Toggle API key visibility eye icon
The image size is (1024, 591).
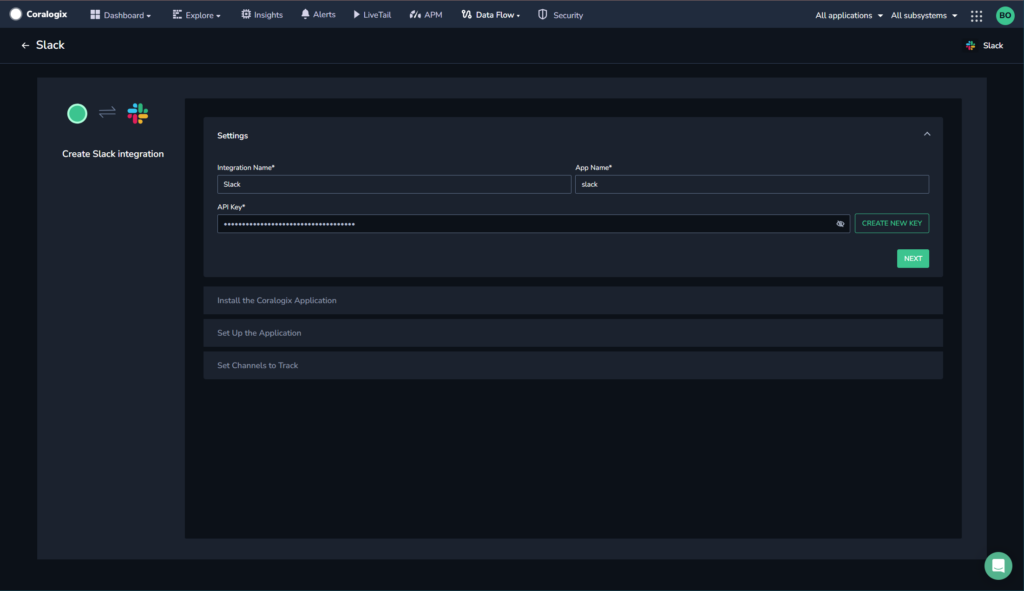840,224
